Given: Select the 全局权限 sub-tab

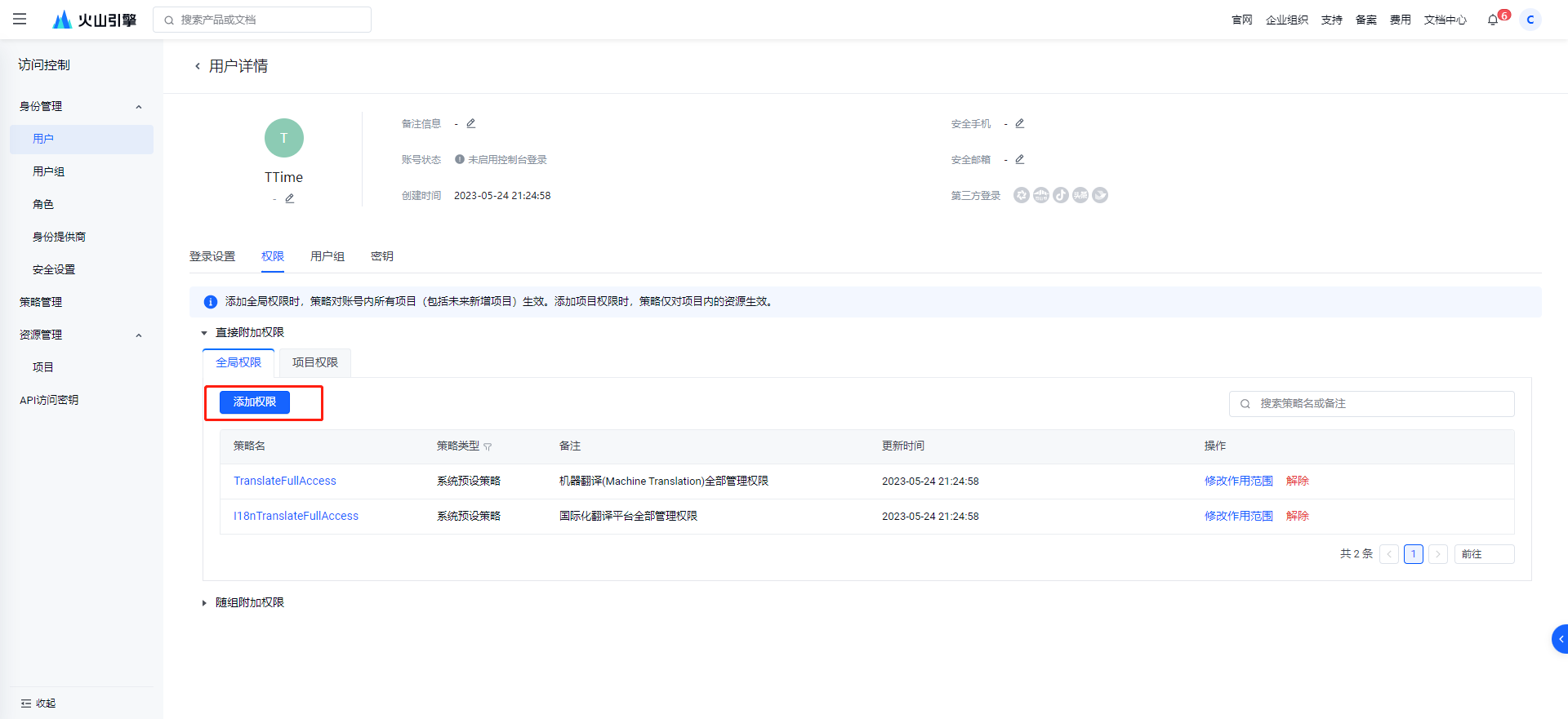Looking at the screenshot, I should point(238,362).
